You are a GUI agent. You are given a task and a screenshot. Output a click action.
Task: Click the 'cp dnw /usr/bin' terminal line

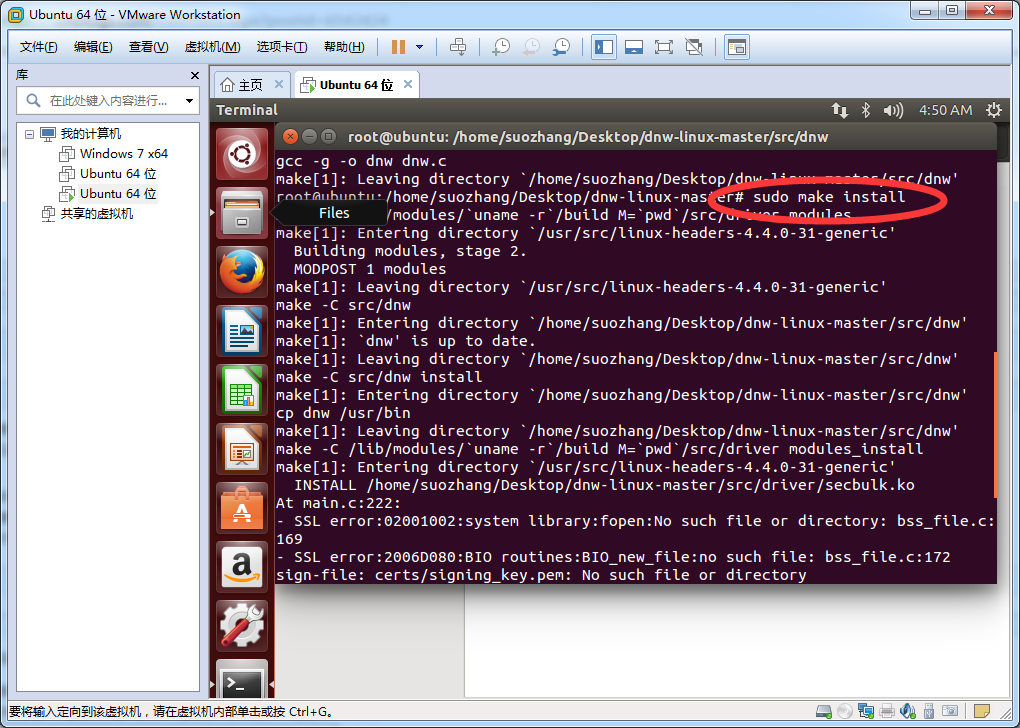point(343,413)
